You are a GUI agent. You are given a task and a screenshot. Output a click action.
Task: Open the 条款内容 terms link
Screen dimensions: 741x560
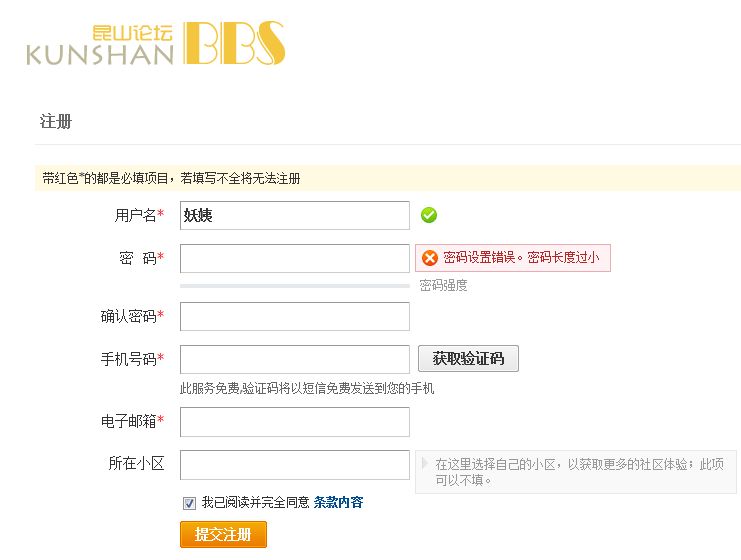pyautogui.click(x=338, y=502)
